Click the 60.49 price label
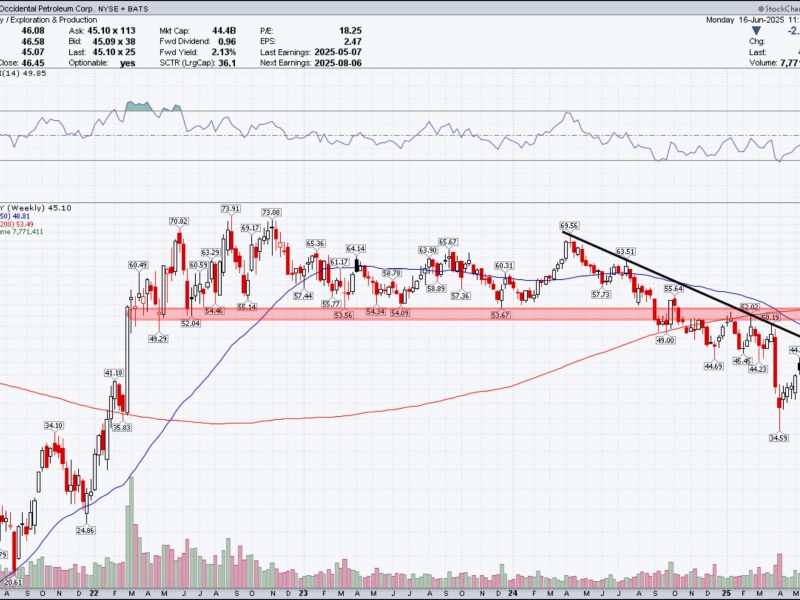 138,265
